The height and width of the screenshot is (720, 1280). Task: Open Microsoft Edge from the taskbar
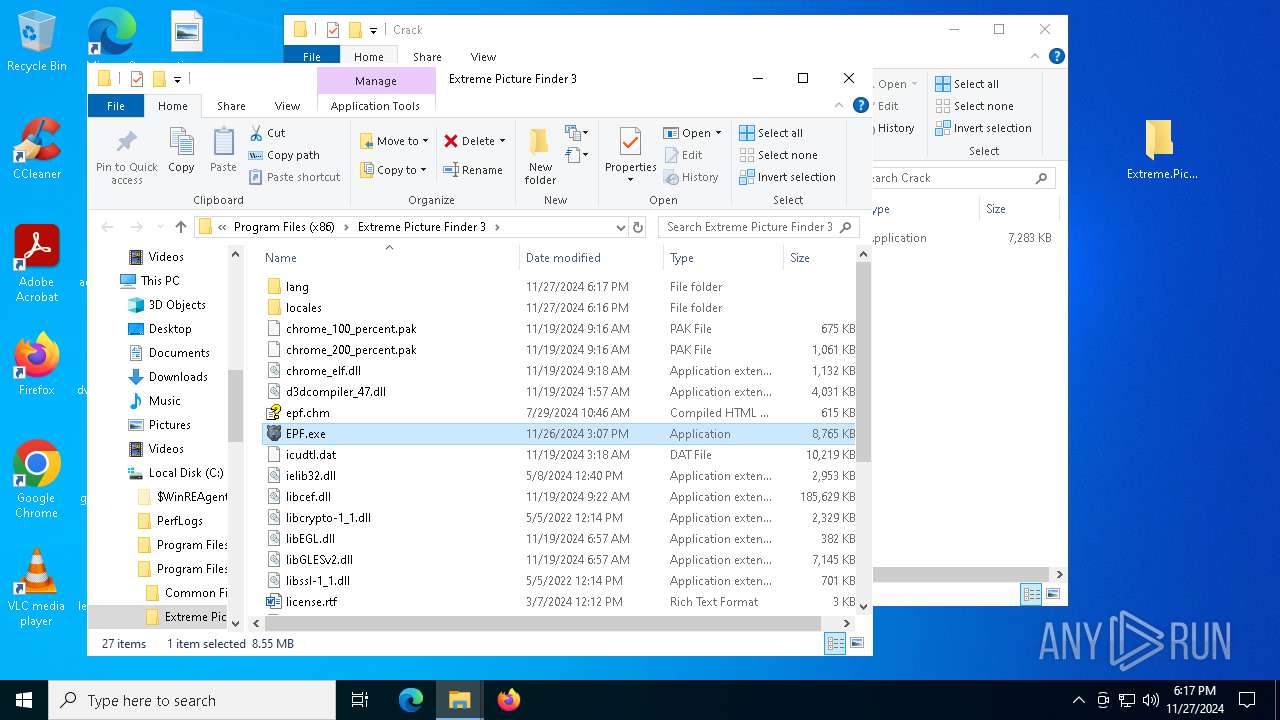tap(411, 700)
